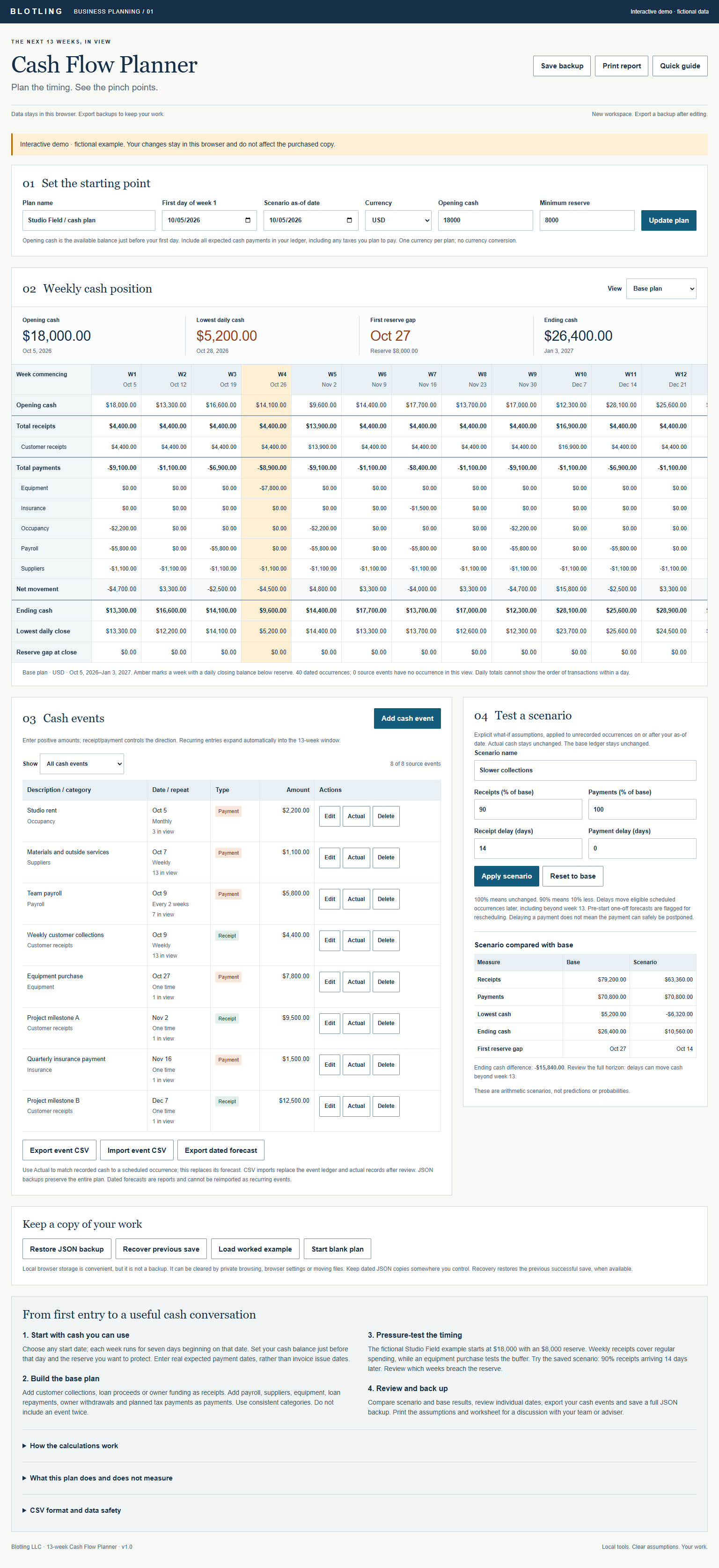
Task: Click Export event CSV
Action: pyautogui.click(x=59, y=1150)
